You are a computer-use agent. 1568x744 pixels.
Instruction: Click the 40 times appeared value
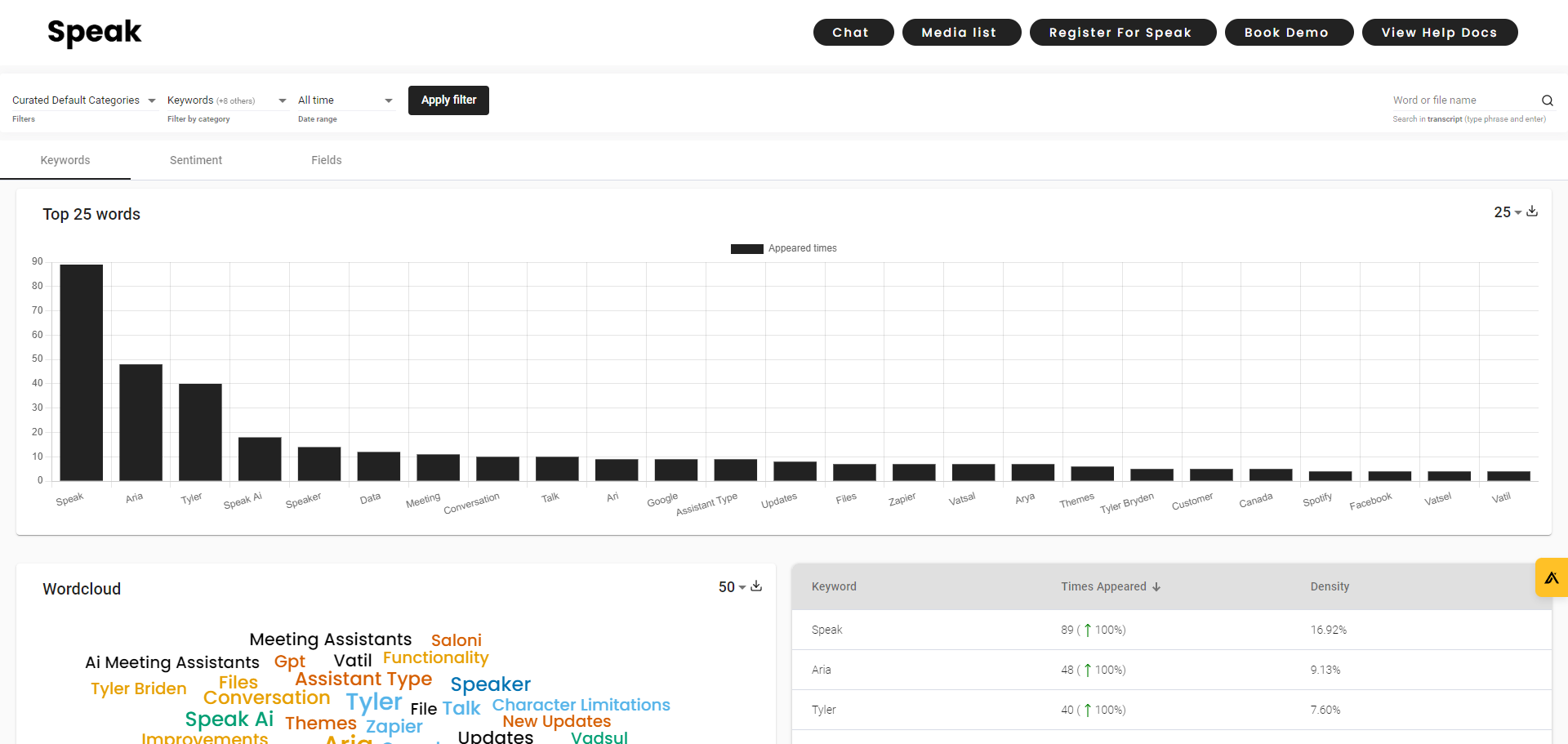pos(1093,710)
